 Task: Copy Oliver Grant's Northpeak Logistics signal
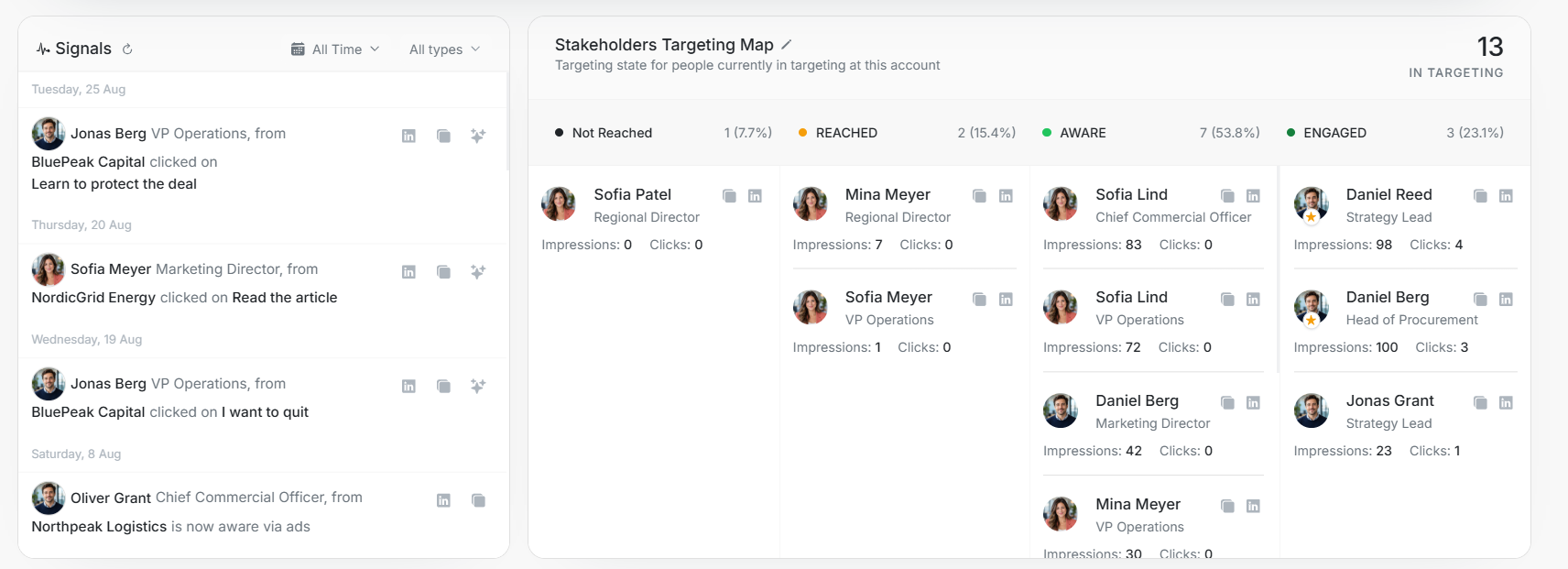tap(478, 500)
